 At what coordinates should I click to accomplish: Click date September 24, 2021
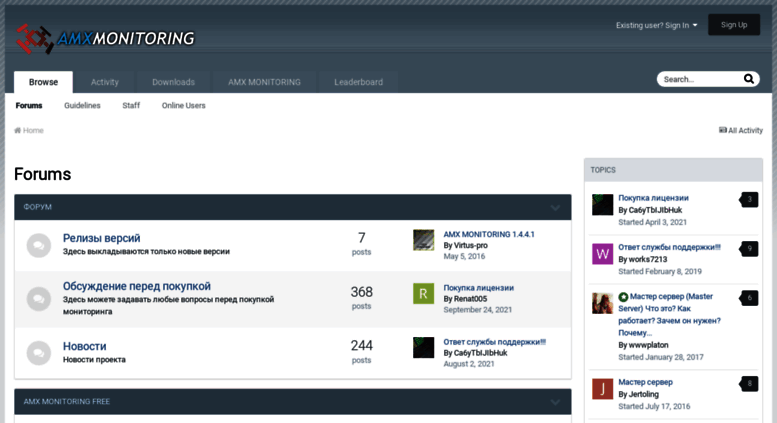click(x=478, y=310)
